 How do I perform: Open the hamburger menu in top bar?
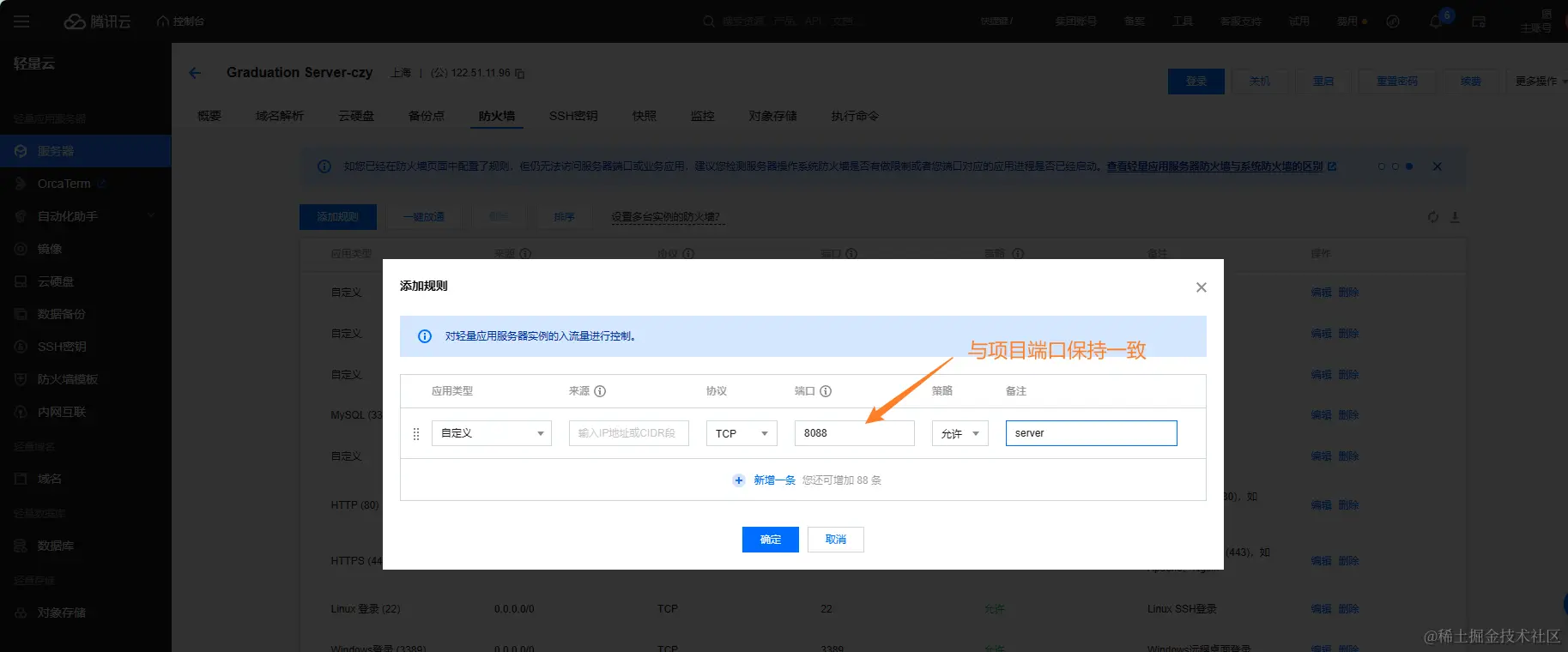pyautogui.click(x=21, y=21)
